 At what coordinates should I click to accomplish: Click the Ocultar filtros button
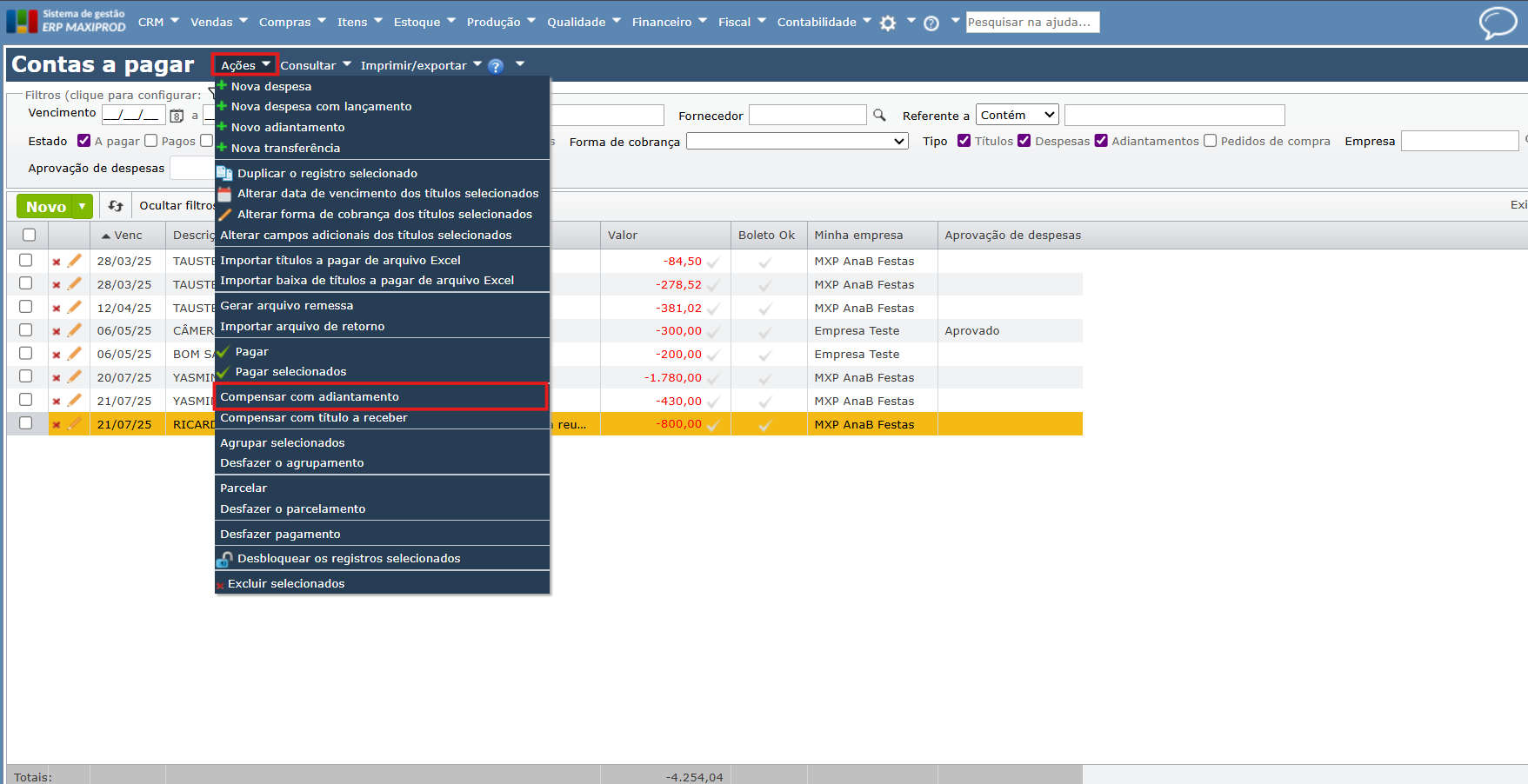[177, 206]
